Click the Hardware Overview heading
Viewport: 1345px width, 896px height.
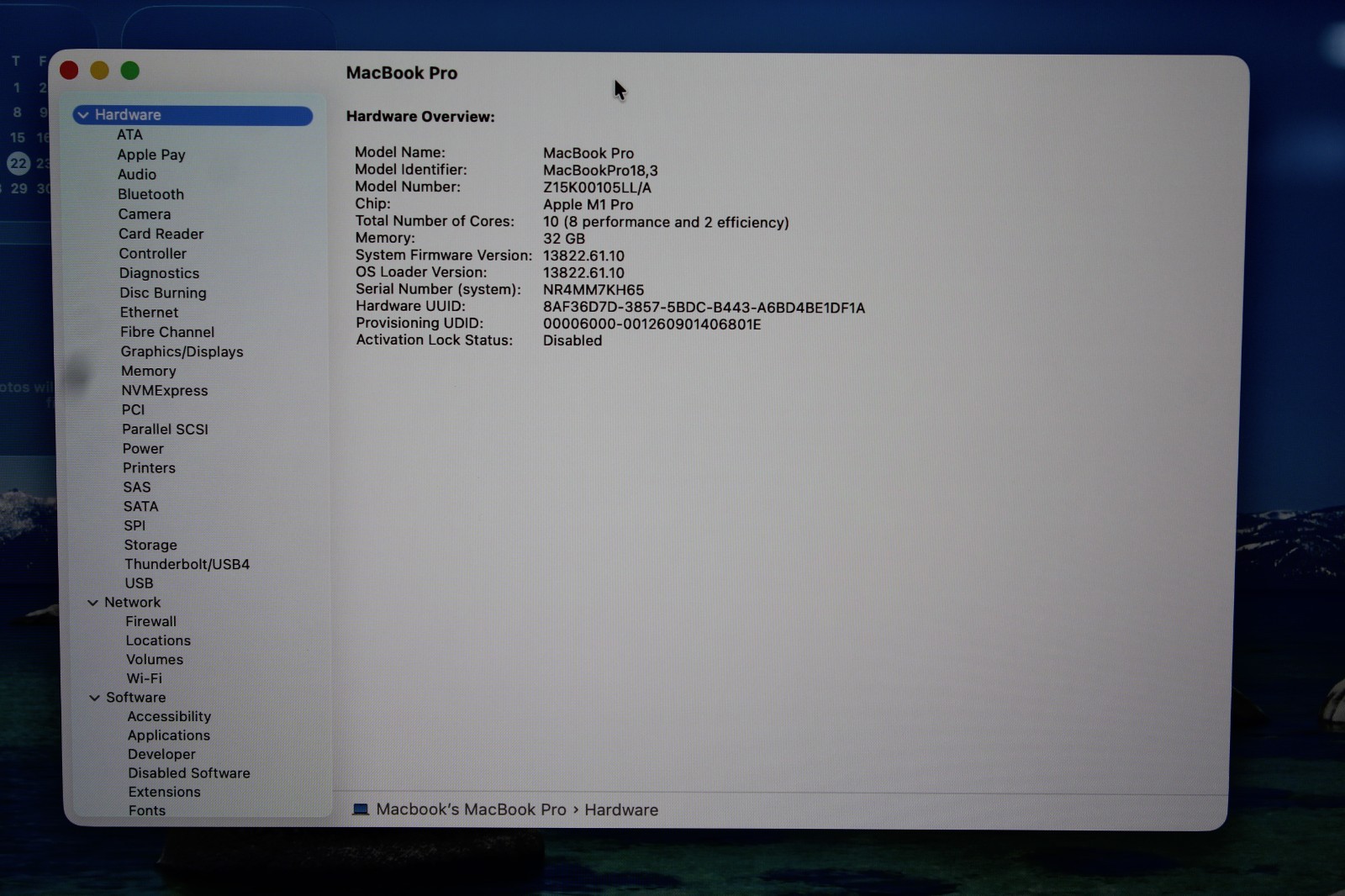point(420,117)
